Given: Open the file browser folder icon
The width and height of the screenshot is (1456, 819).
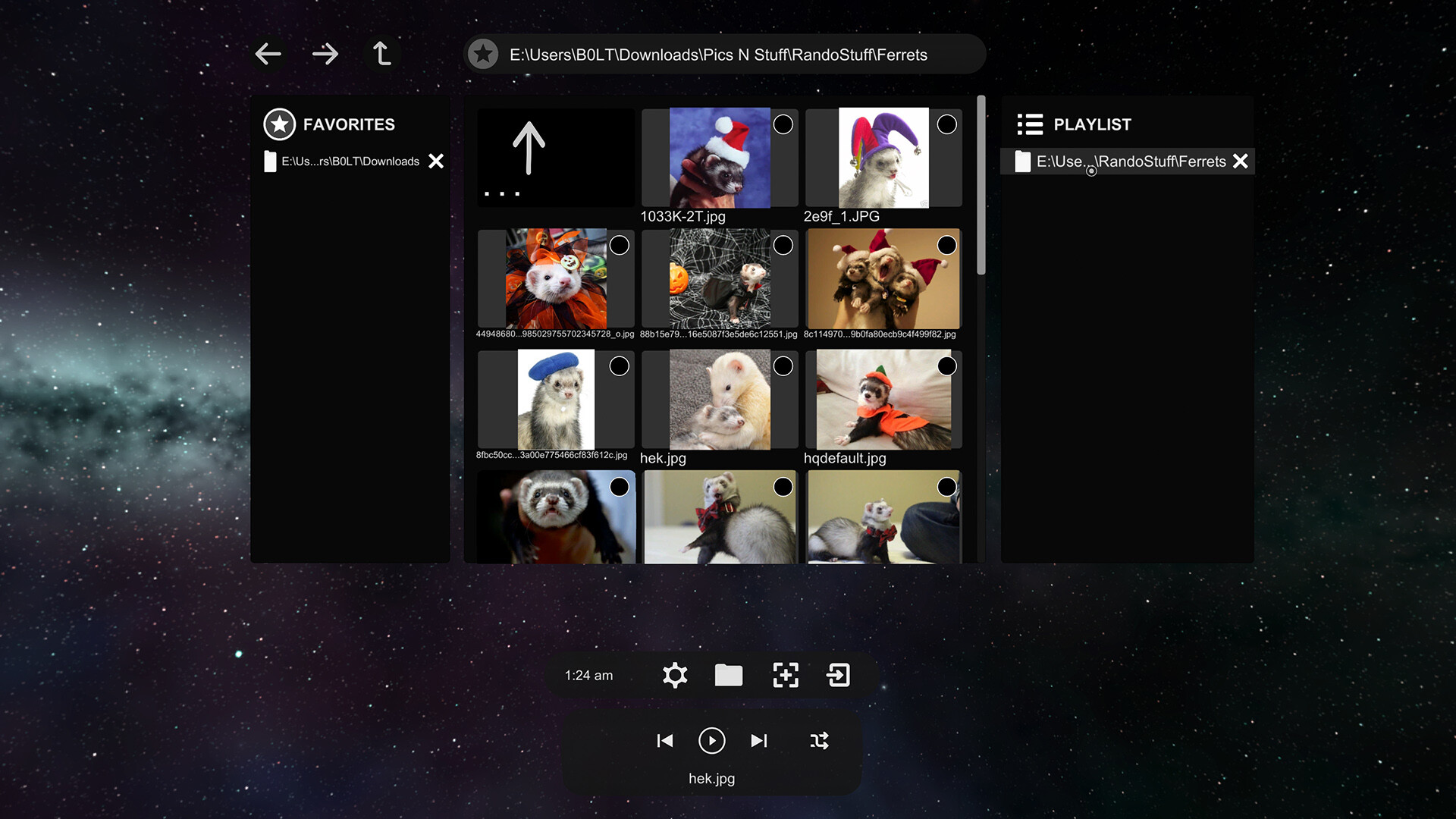Looking at the screenshot, I should tap(728, 675).
